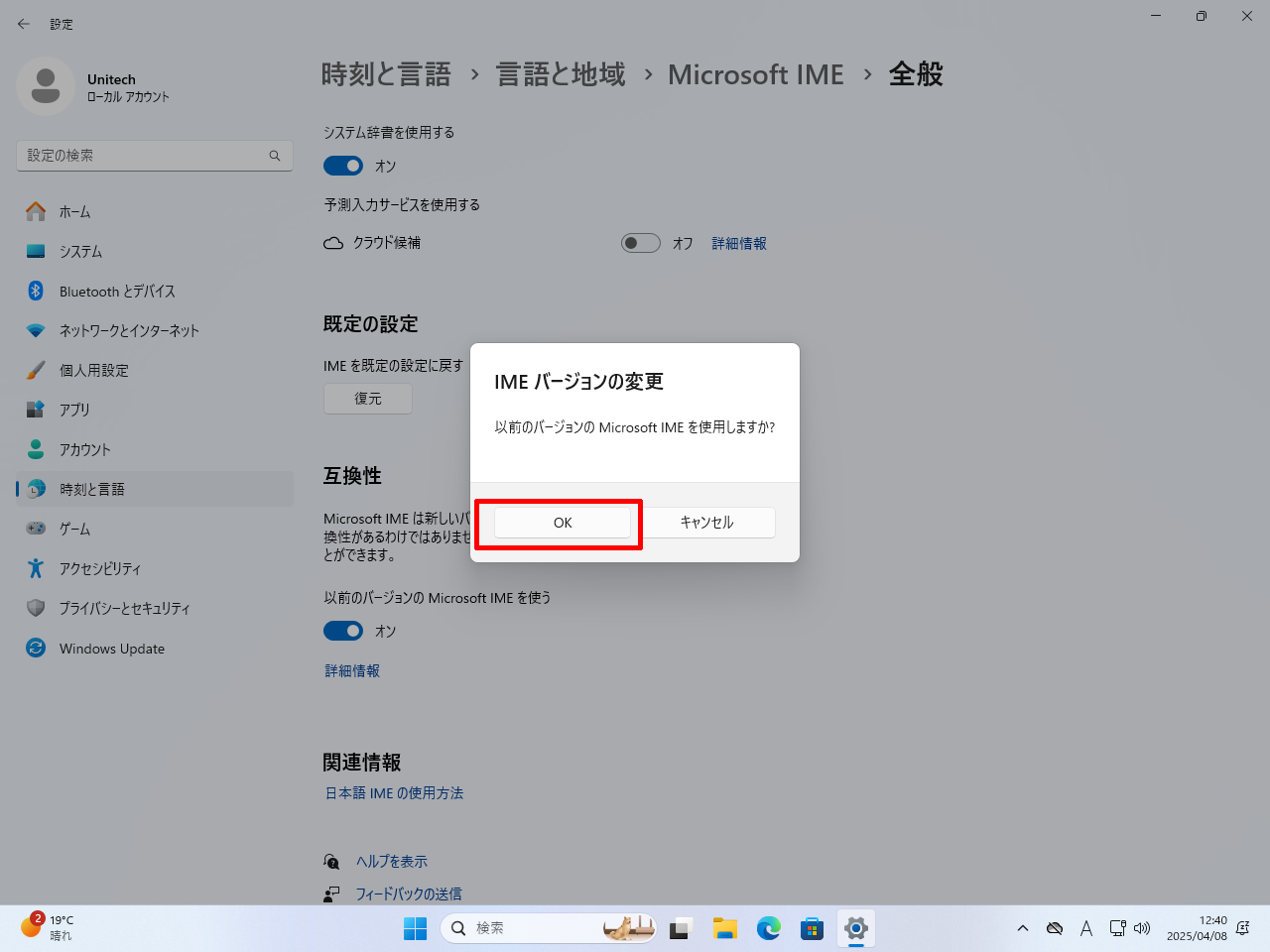Screen dimensions: 1270x952
Task: Open File Explorer from the taskbar
Action: [x=725, y=928]
